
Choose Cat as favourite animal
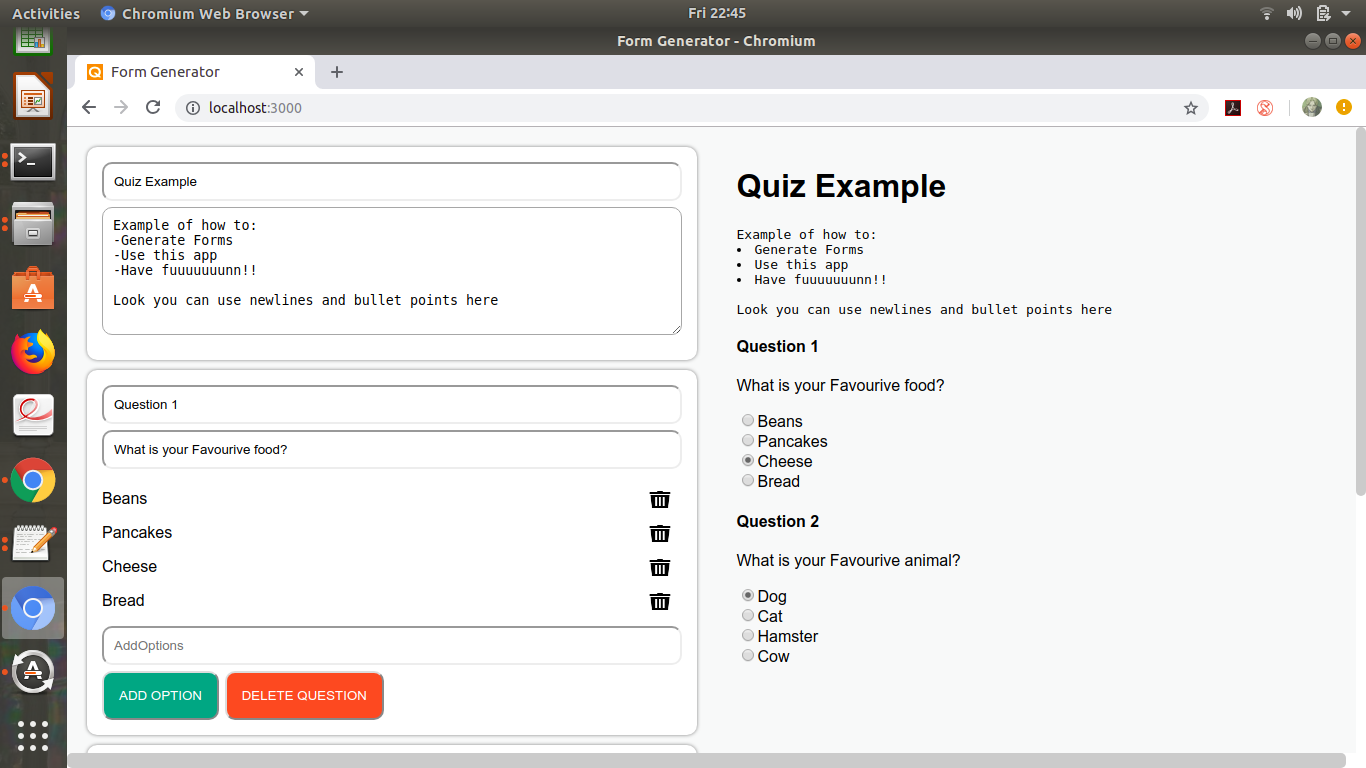tap(747, 615)
